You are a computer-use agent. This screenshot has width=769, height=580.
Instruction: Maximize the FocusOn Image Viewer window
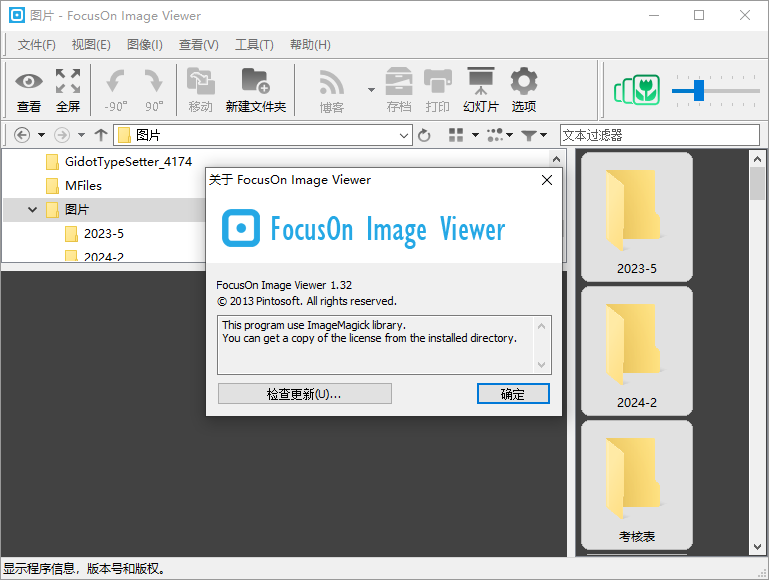click(699, 15)
